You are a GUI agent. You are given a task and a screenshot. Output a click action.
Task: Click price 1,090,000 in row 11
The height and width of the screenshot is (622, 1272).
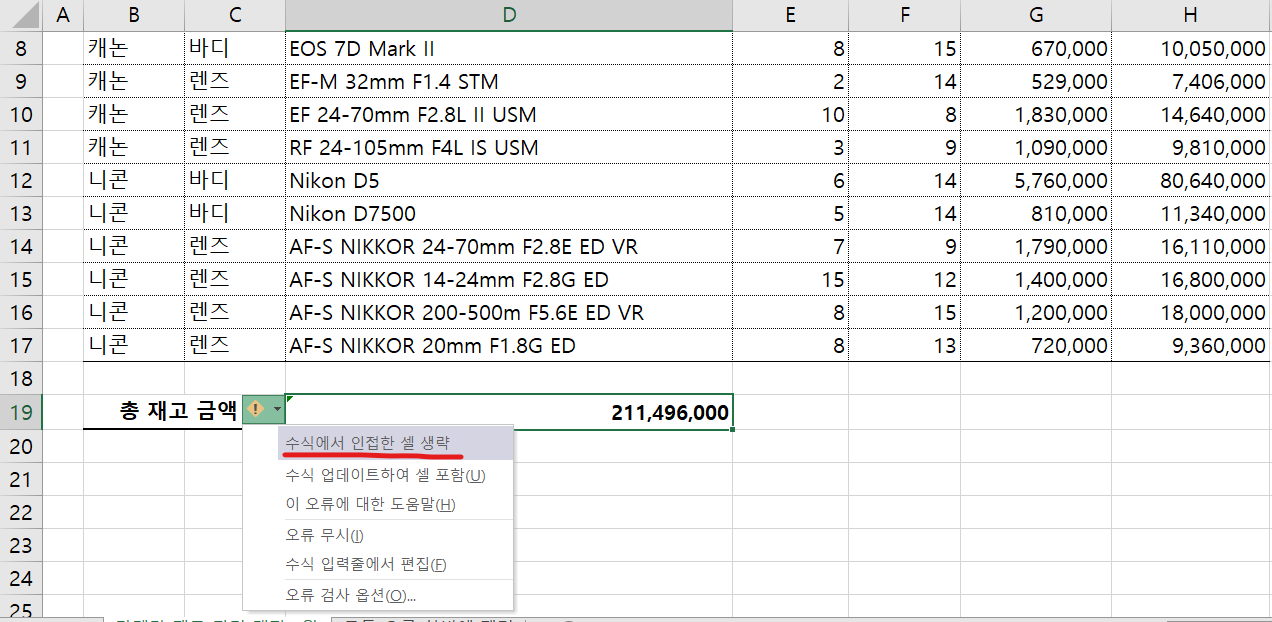click(1036, 147)
